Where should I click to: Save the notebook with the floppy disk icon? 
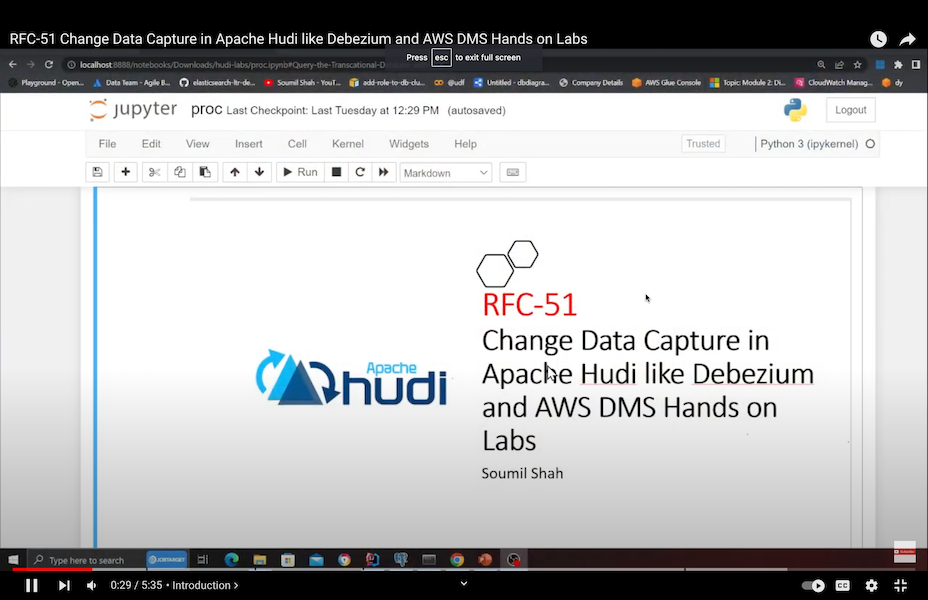(x=97, y=172)
